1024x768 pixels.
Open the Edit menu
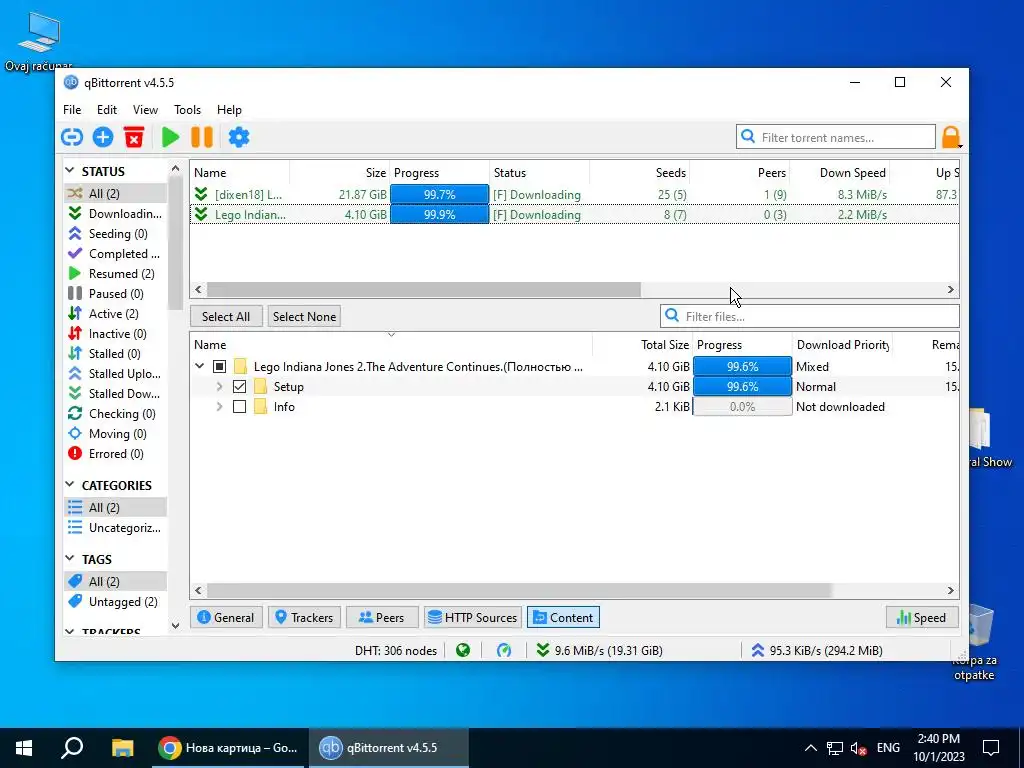point(106,110)
